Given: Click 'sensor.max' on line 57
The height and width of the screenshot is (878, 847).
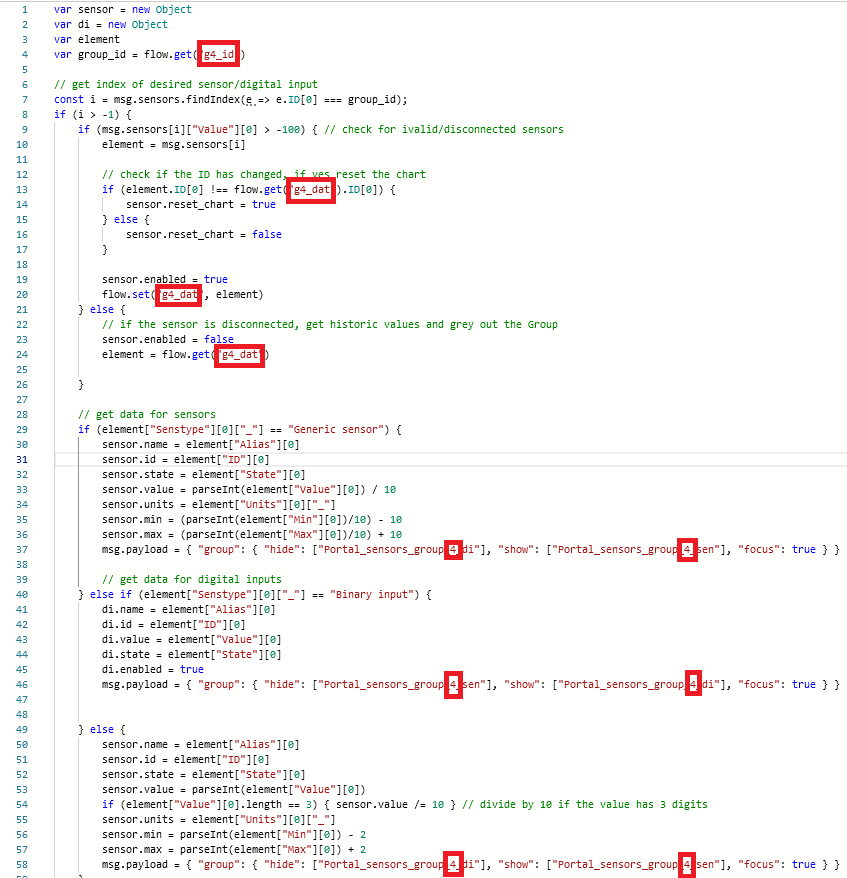Looking at the screenshot, I should pyautogui.click(x=132, y=849).
